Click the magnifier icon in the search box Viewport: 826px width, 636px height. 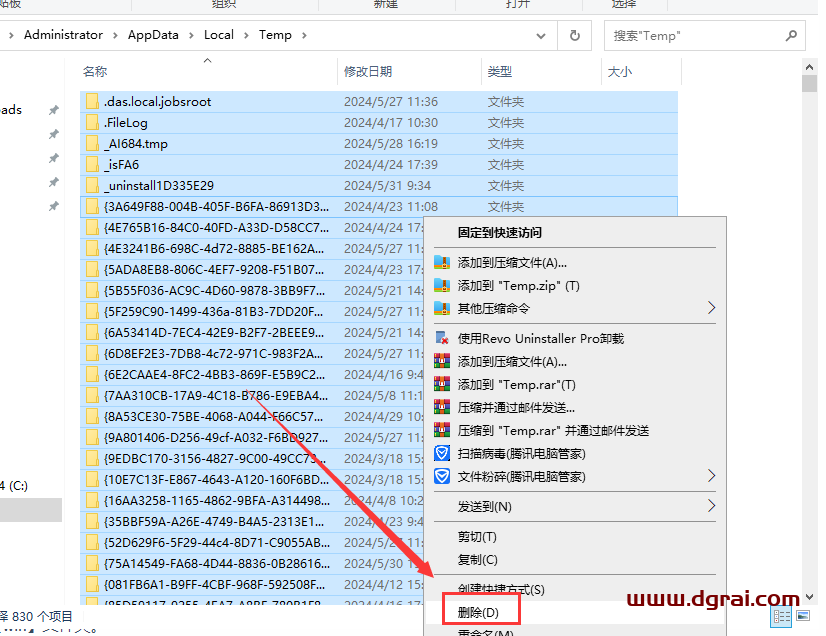click(x=790, y=35)
